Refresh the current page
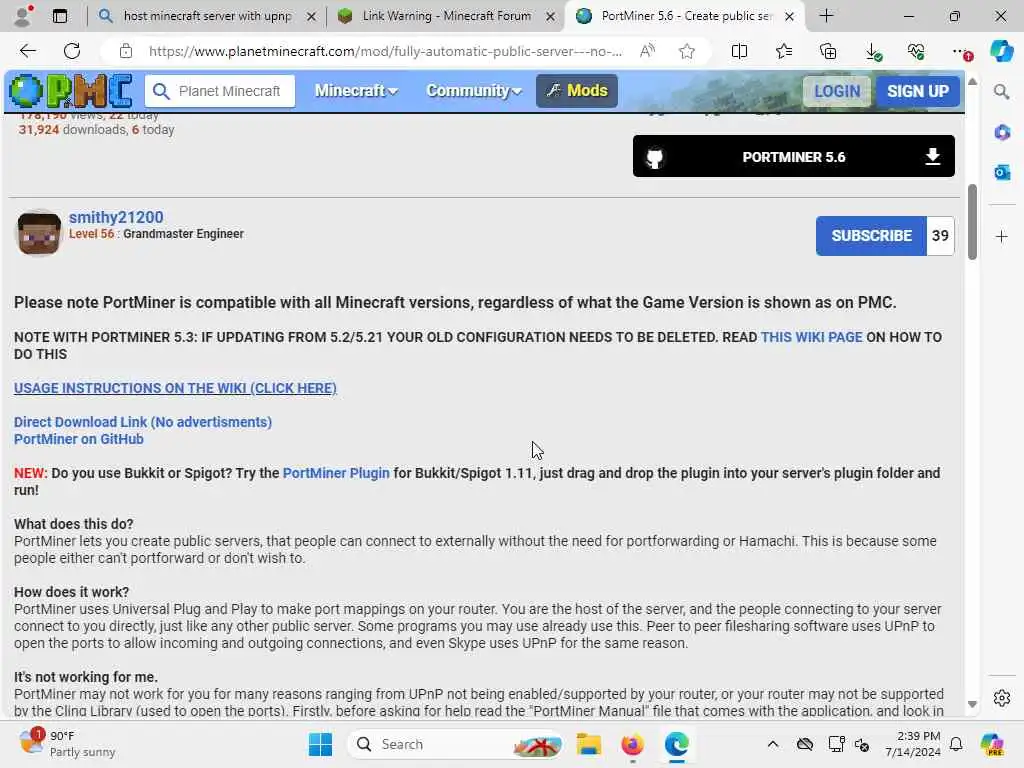The image size is (1024, 768). (x=72, y=51)
